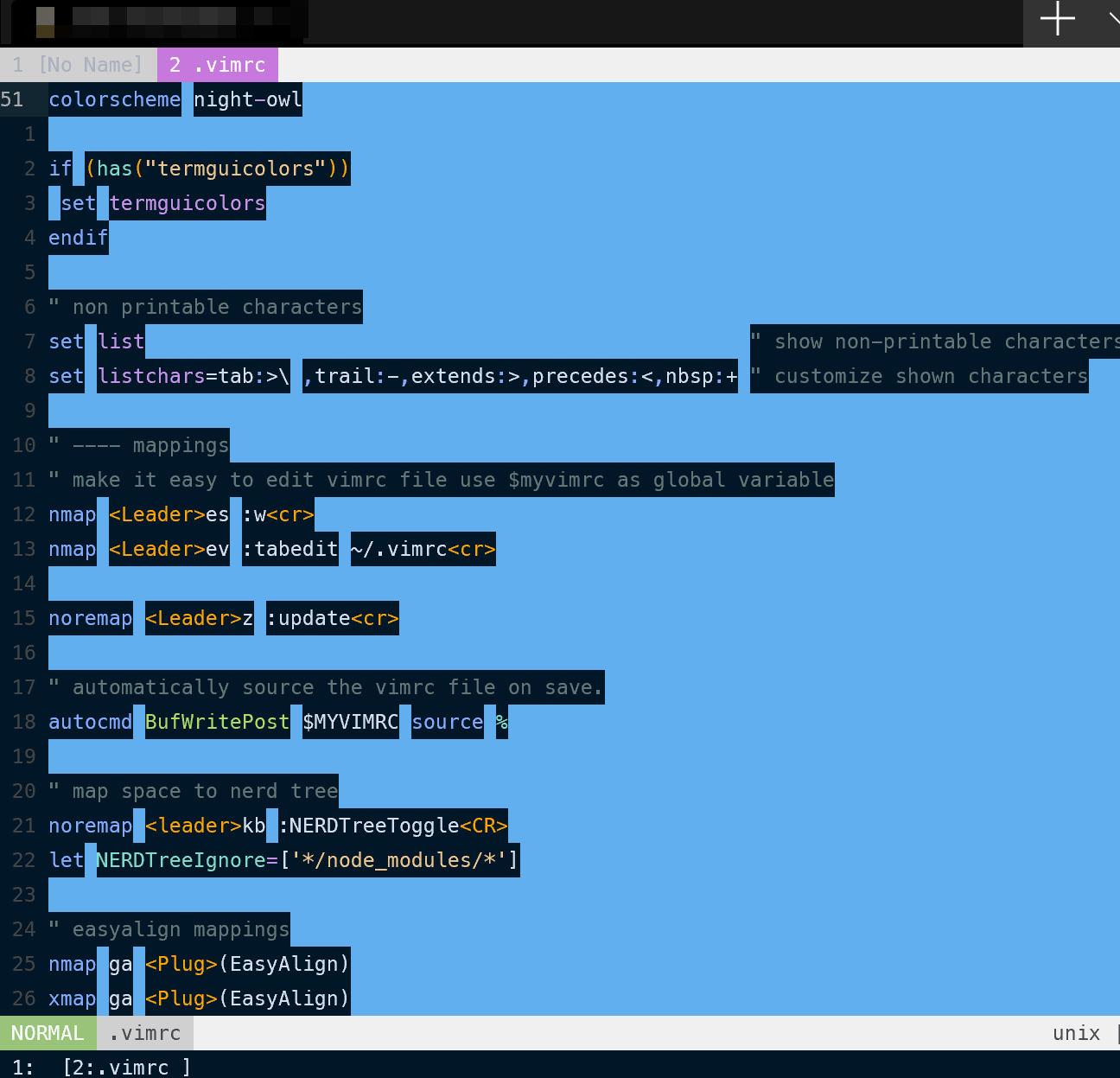The height and width of the screenshot is (1078, 1120).
Task: Click the NERDTreeIgnore assignment
Action: 309,860
